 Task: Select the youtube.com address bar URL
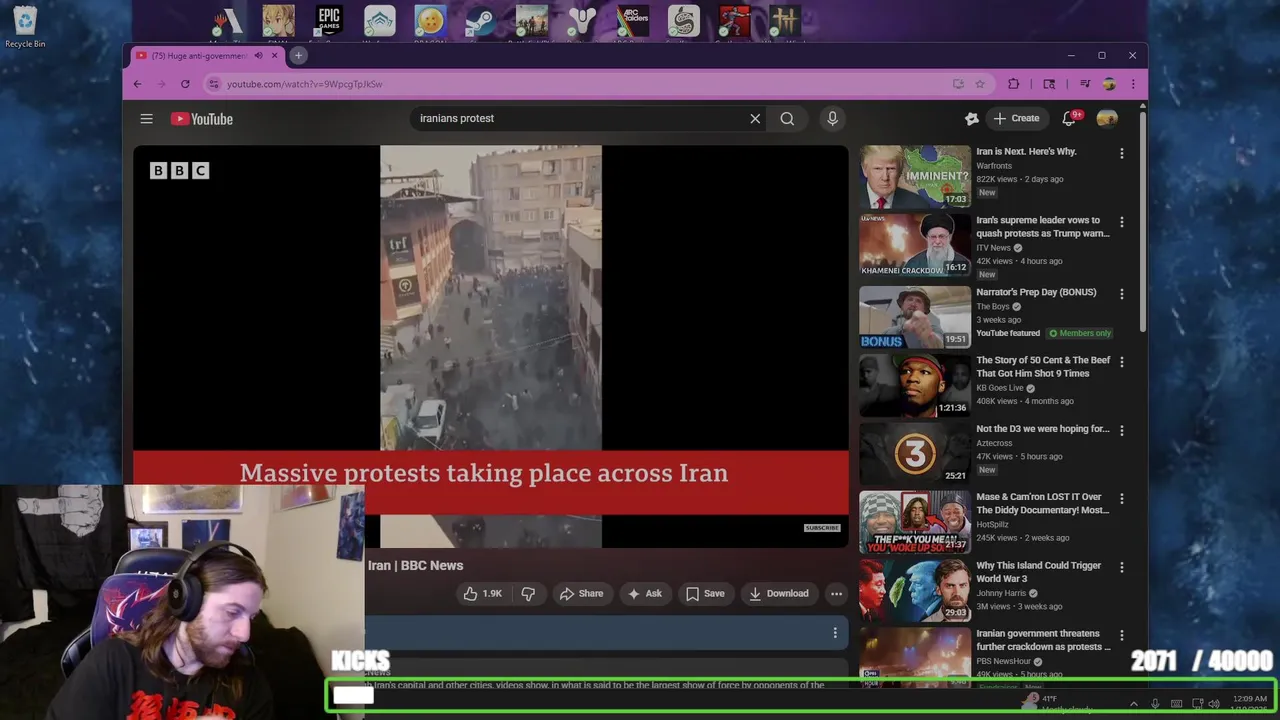[x=304, y=84]
